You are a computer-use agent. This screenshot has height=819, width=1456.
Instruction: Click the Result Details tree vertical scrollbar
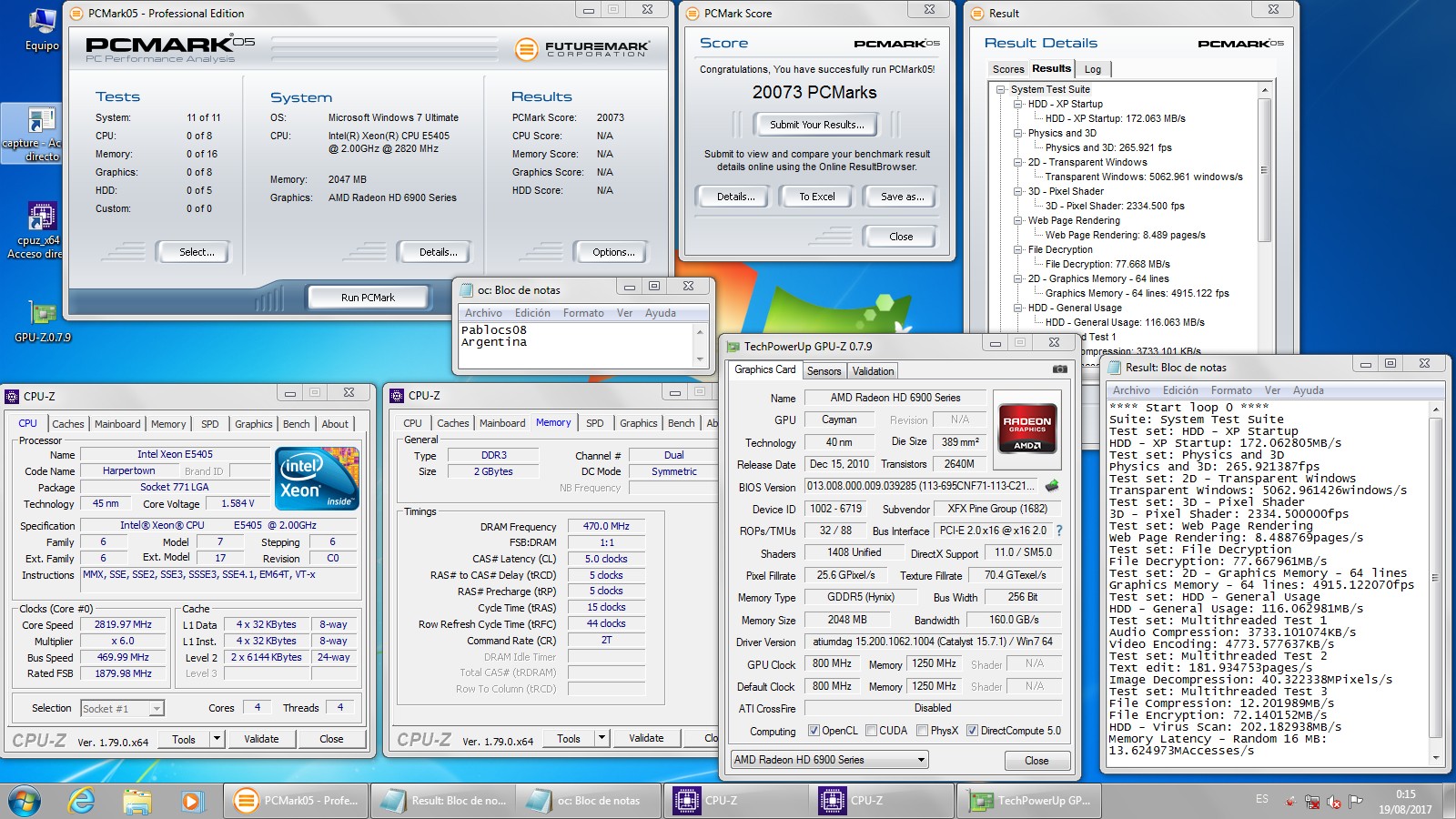tap(1264, 218)
